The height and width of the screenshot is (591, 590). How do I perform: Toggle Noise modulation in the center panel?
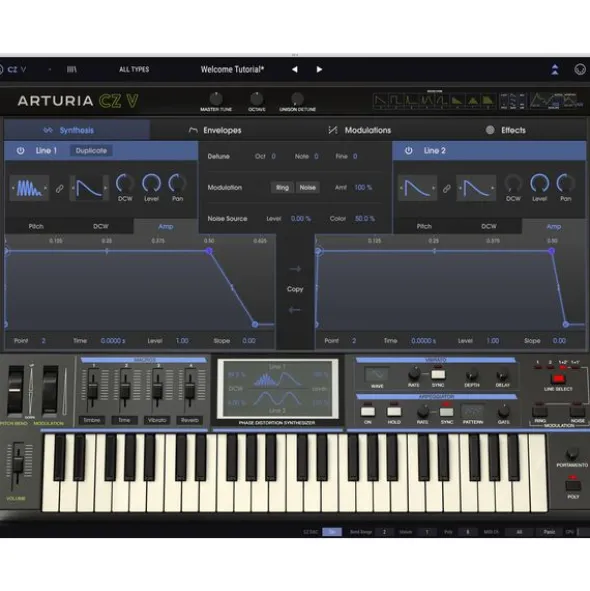pyautogui.click(x=308, y=187)
